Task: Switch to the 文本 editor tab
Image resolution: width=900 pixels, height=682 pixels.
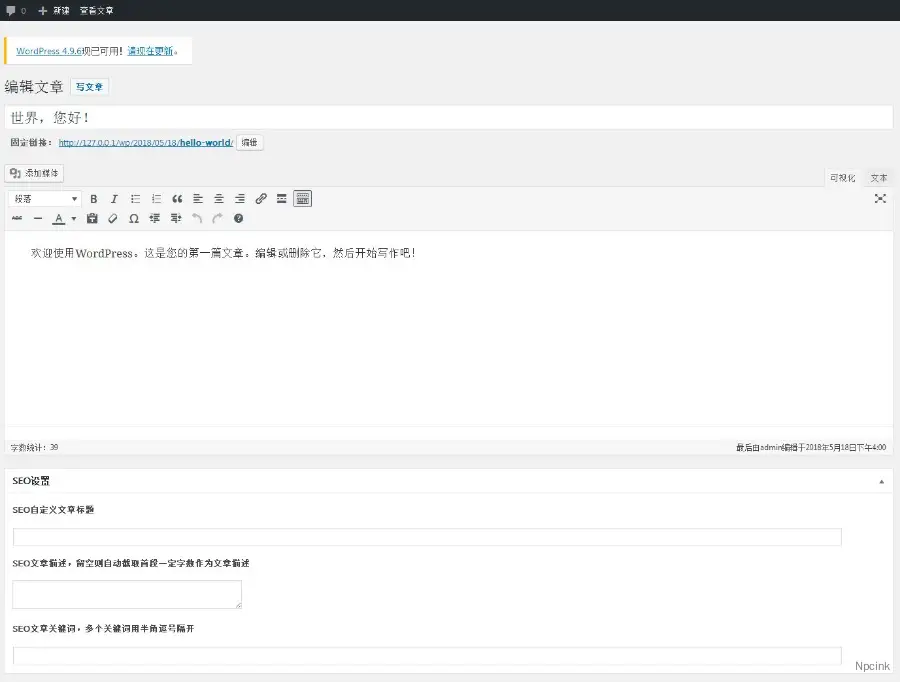Action: [878, 178]
